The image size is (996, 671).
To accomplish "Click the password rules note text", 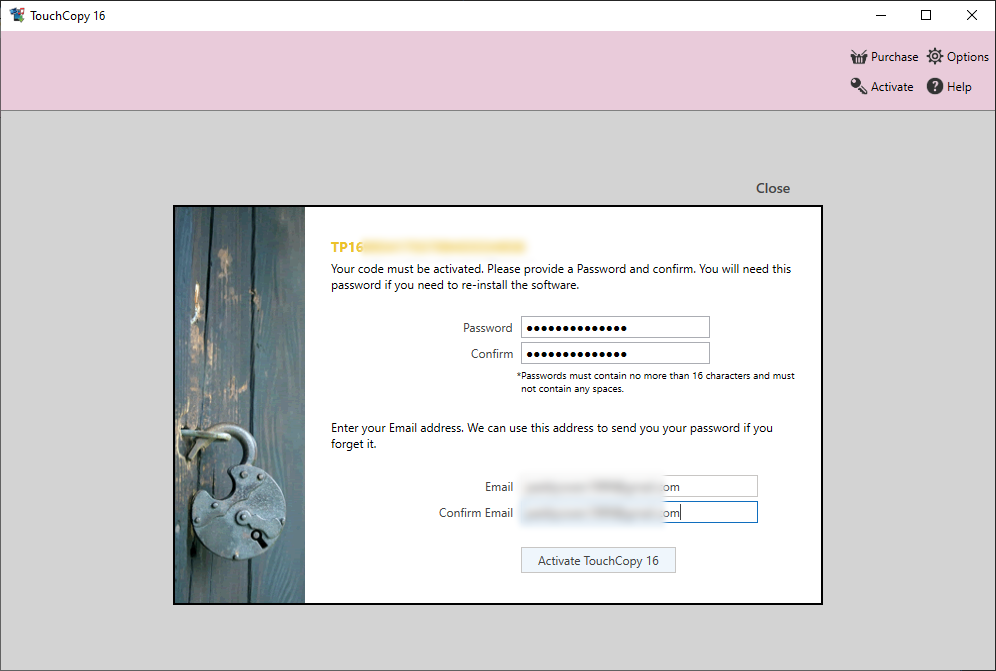I will pos(656,383).
